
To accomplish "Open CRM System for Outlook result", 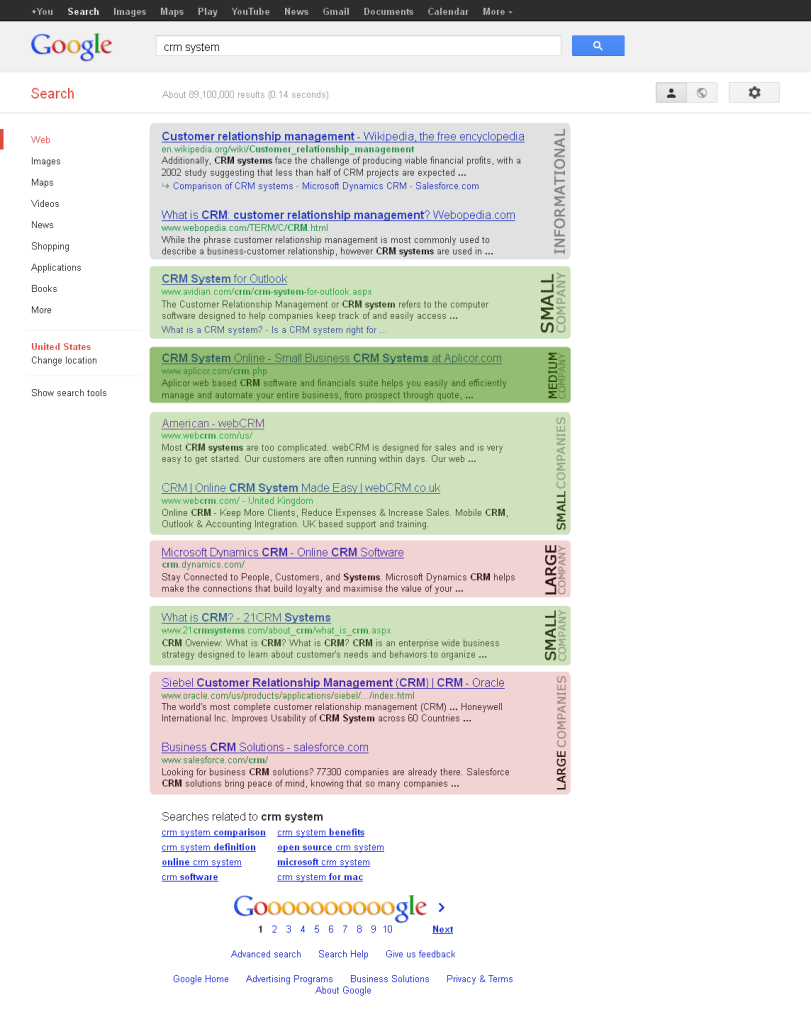I will click(x=224, y=279).
